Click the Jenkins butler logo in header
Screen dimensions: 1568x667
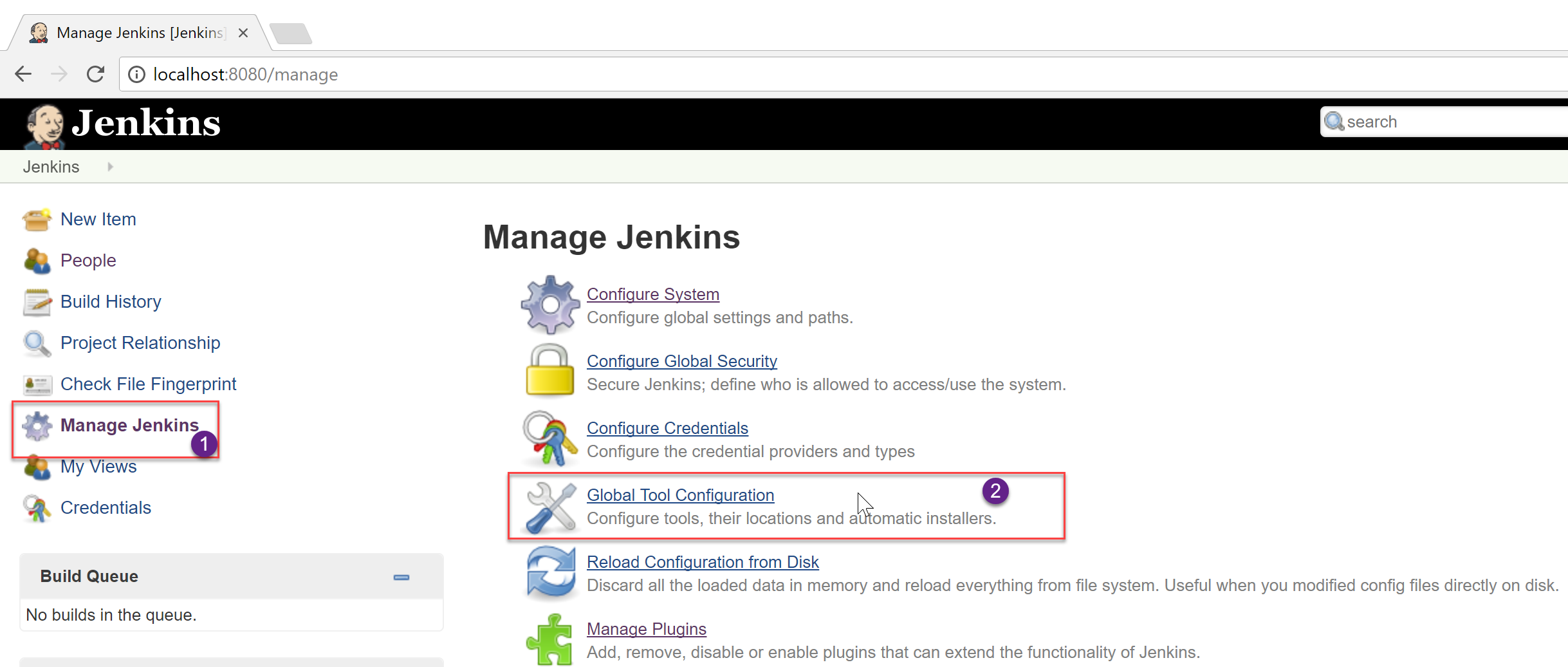tap(44, 126)
